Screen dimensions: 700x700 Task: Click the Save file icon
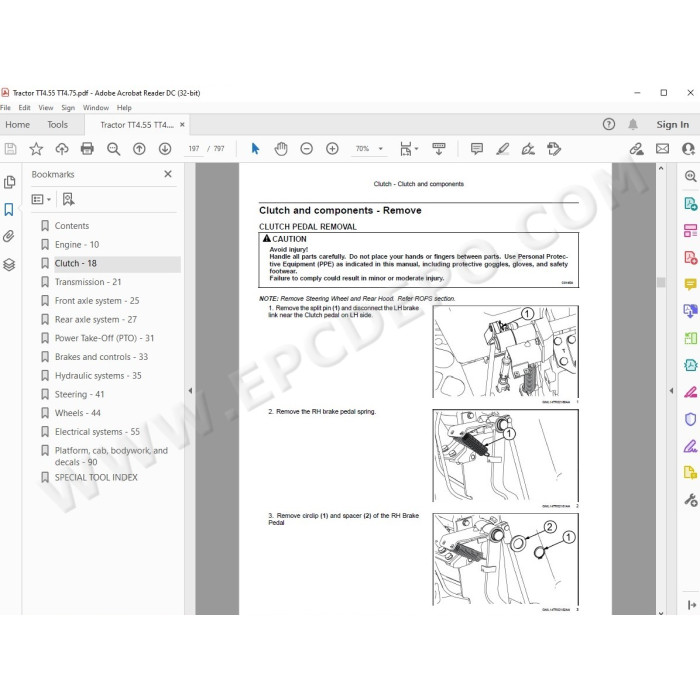click(x=10, y=149)
